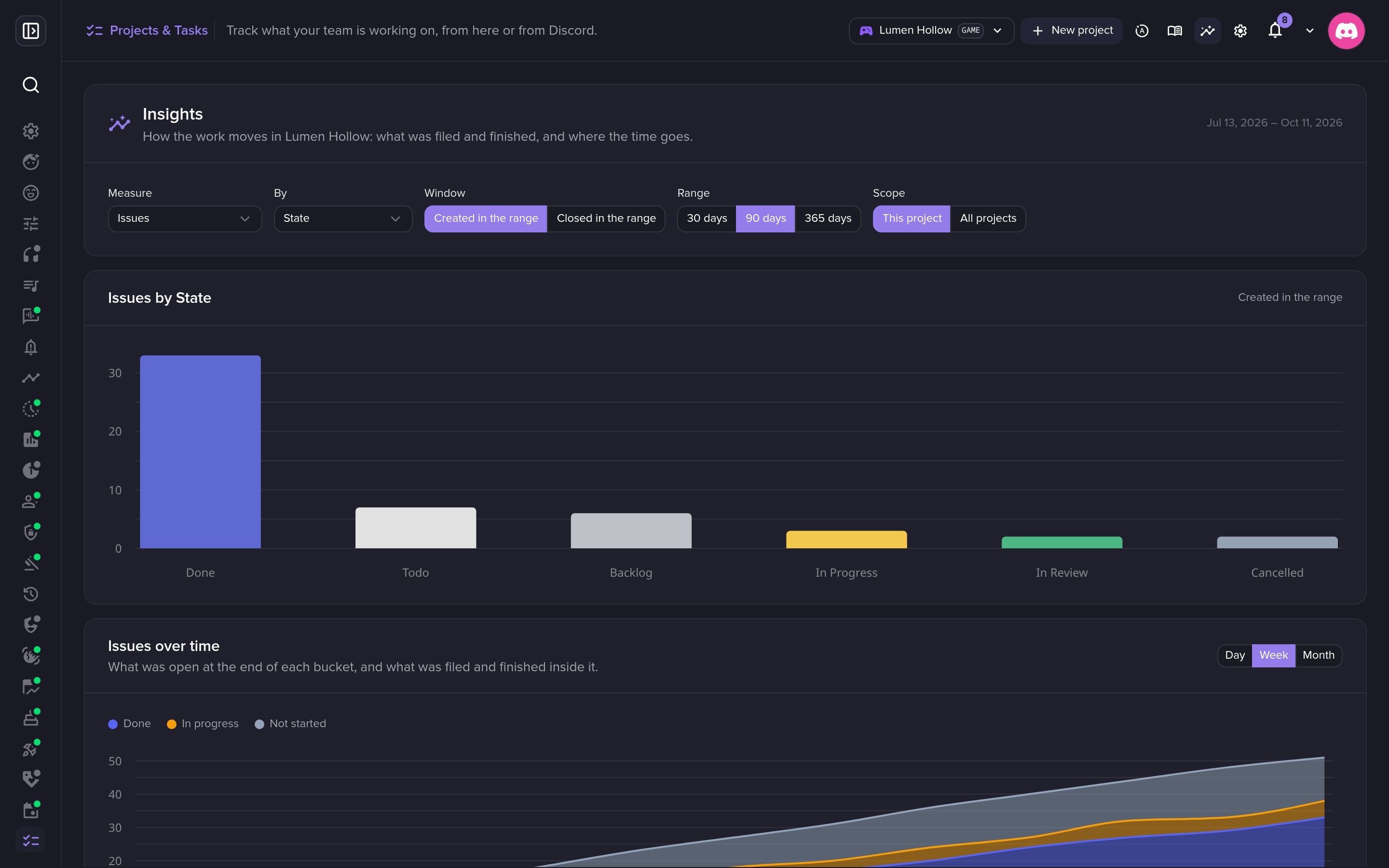This screenshot has height=868, width=1389.
Task: Open the alarm bell sidebar icon
Action: point(30,347)
